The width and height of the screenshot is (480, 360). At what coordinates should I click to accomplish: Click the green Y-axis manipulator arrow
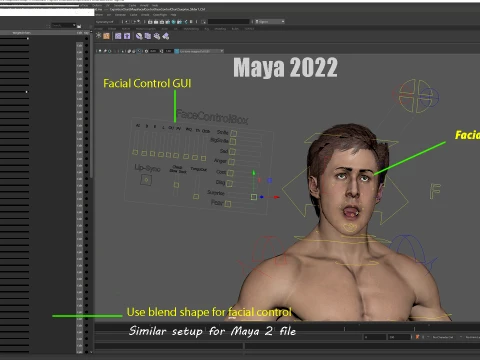click(x=254, y=173)
